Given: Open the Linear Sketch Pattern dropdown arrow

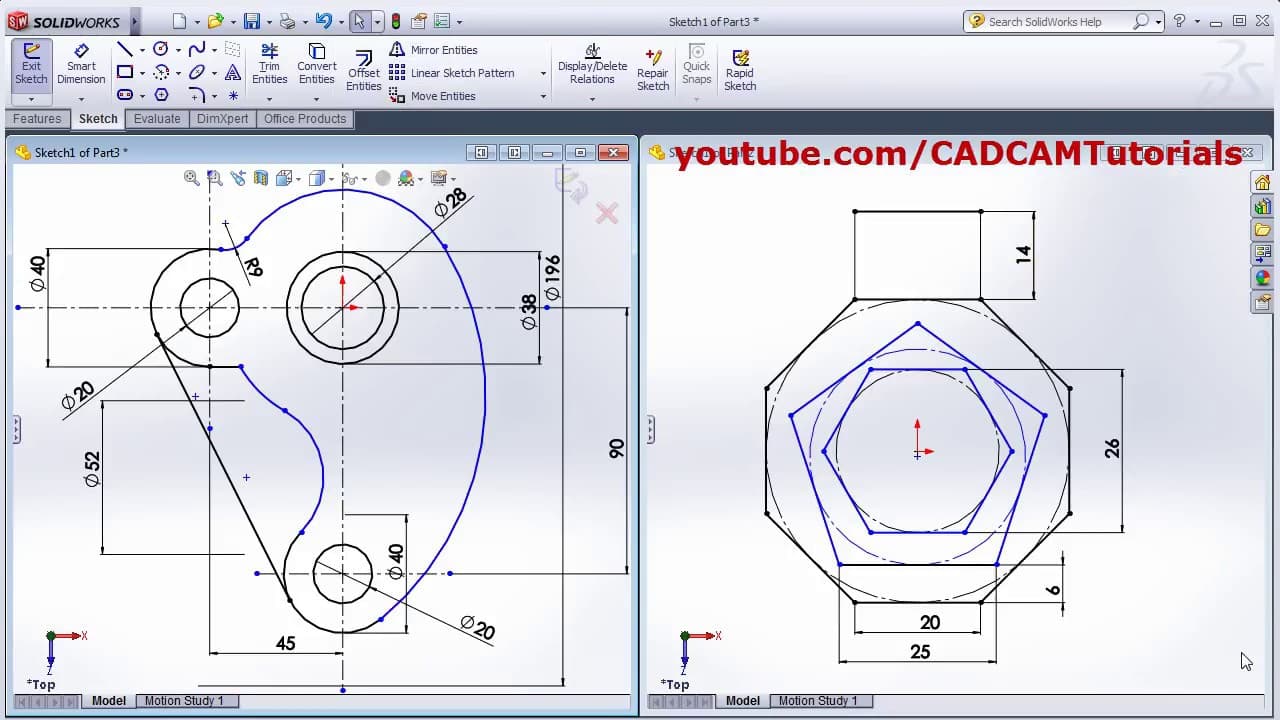Looking at the screenshot, I should [x=543, y=73].
